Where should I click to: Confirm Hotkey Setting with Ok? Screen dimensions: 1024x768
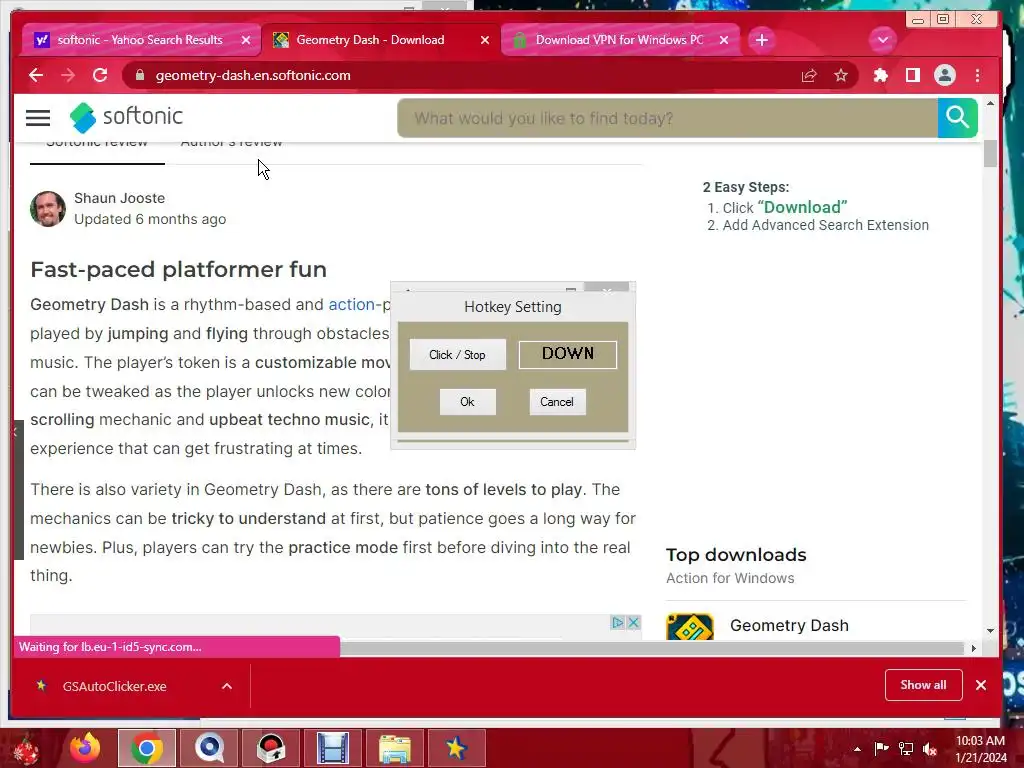468,402
